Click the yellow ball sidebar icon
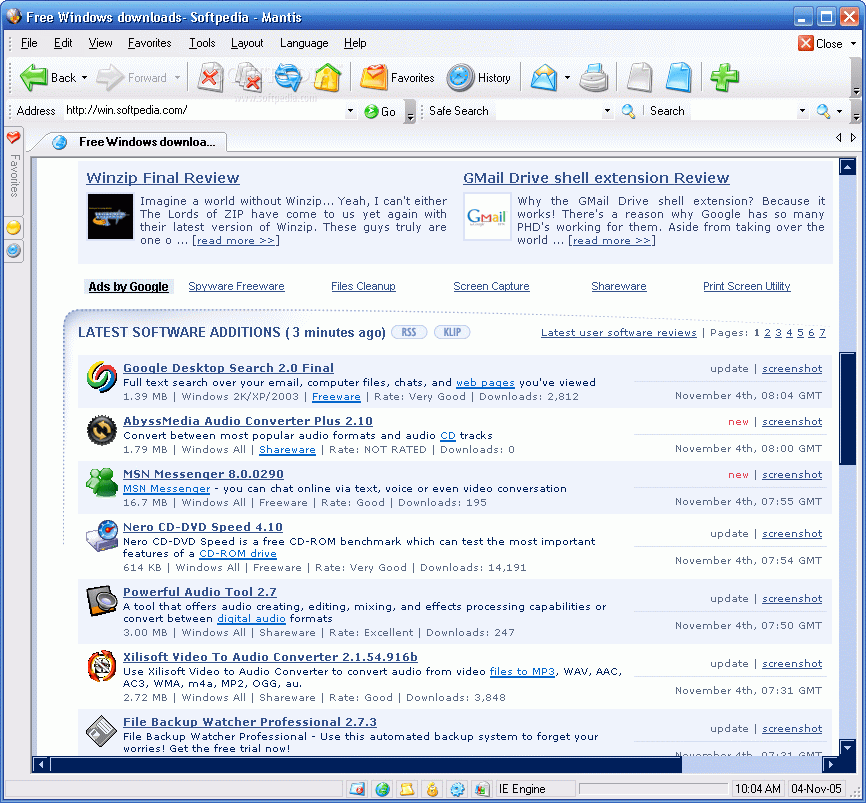This screenshot has height=803, width=866. pyautogui.click(x=13, y=228)
